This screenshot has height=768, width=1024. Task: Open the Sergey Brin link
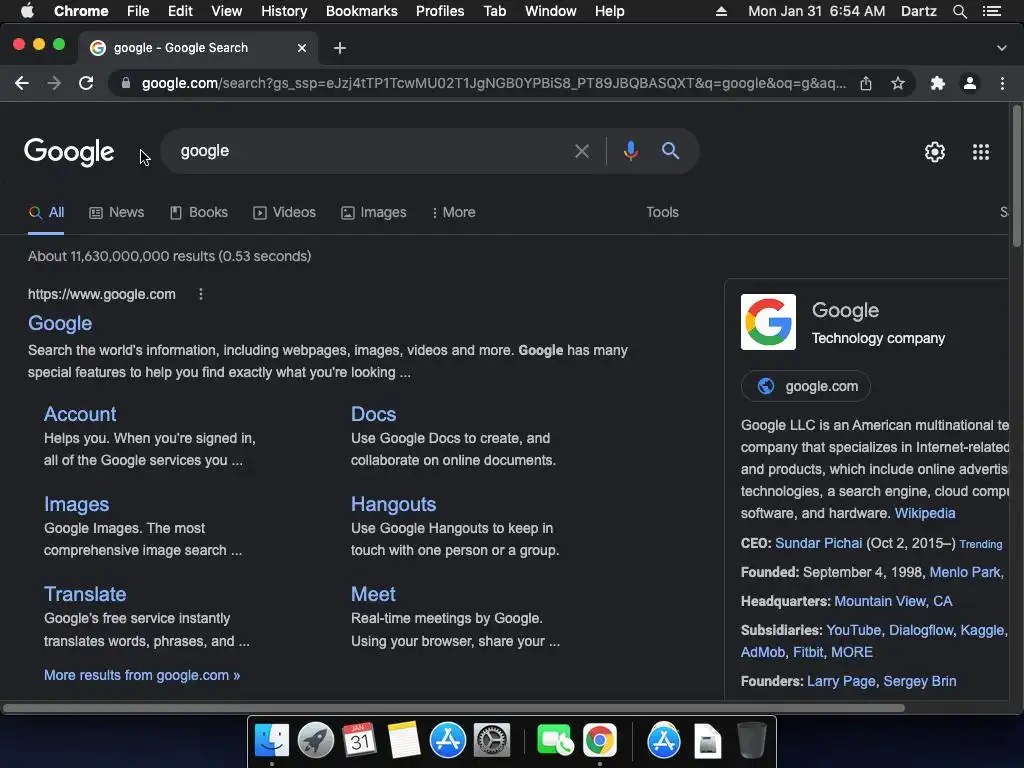pyautogui.click(x=920, y=681)
